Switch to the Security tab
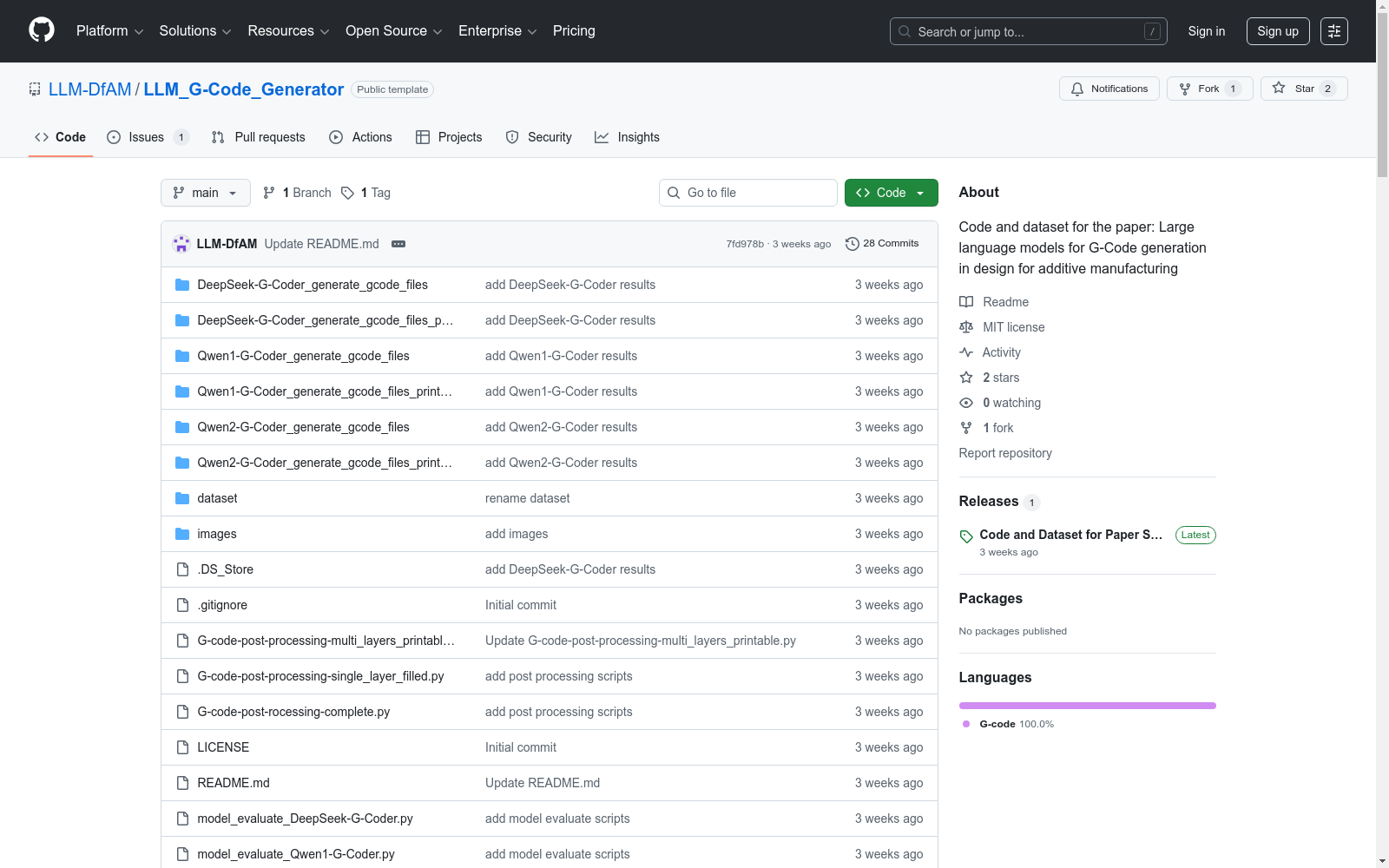Image resolution: width=1389 pixels, height=868 pixels. pos(539,137)
